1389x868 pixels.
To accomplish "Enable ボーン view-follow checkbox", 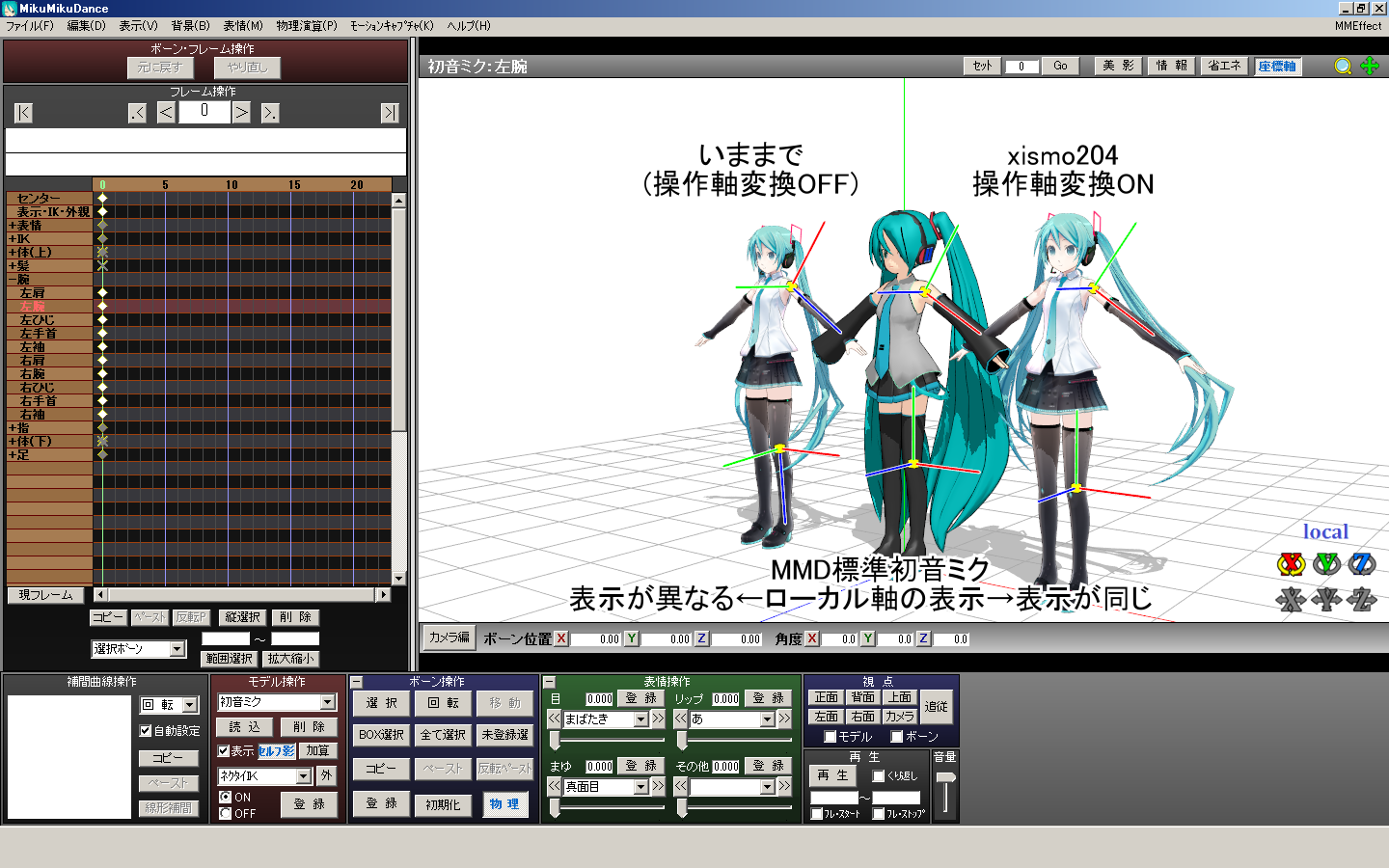I will [896, 736].
